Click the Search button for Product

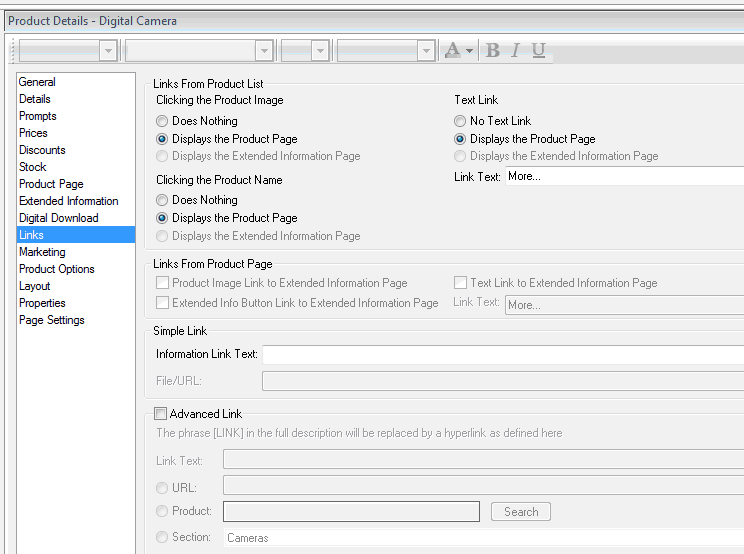click(x=520, y=512)
